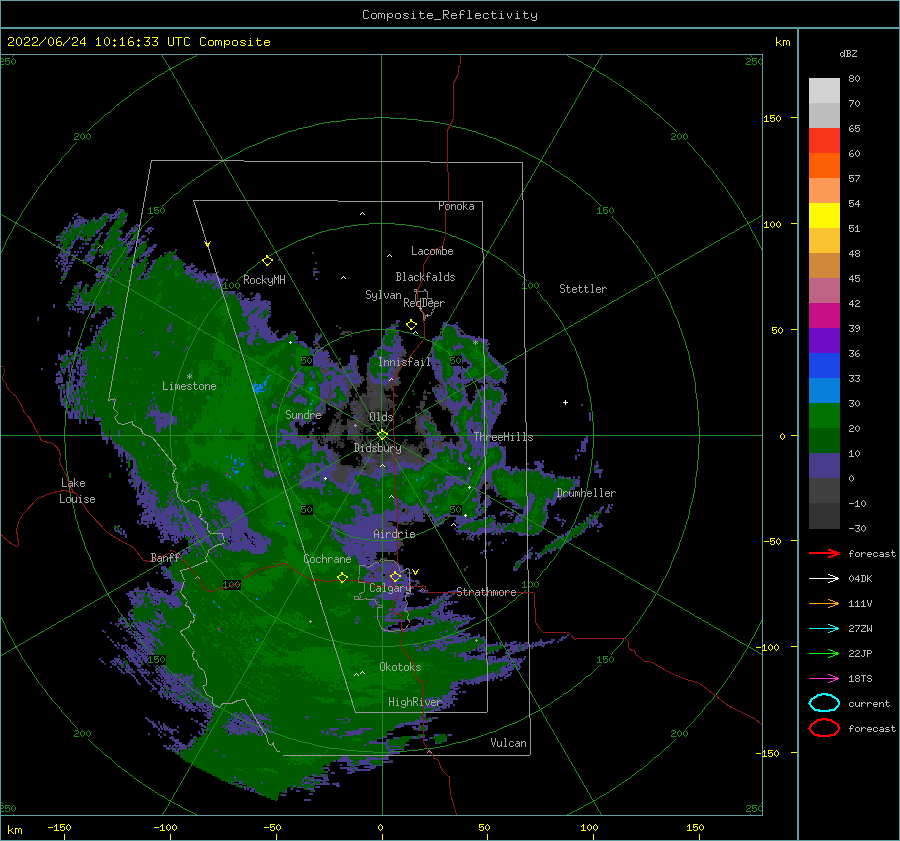Screen dimensions: 900x841
Task: Click yellow diamond marker above Calgary label
Action: pyautogui.click(x=395, y=576)
